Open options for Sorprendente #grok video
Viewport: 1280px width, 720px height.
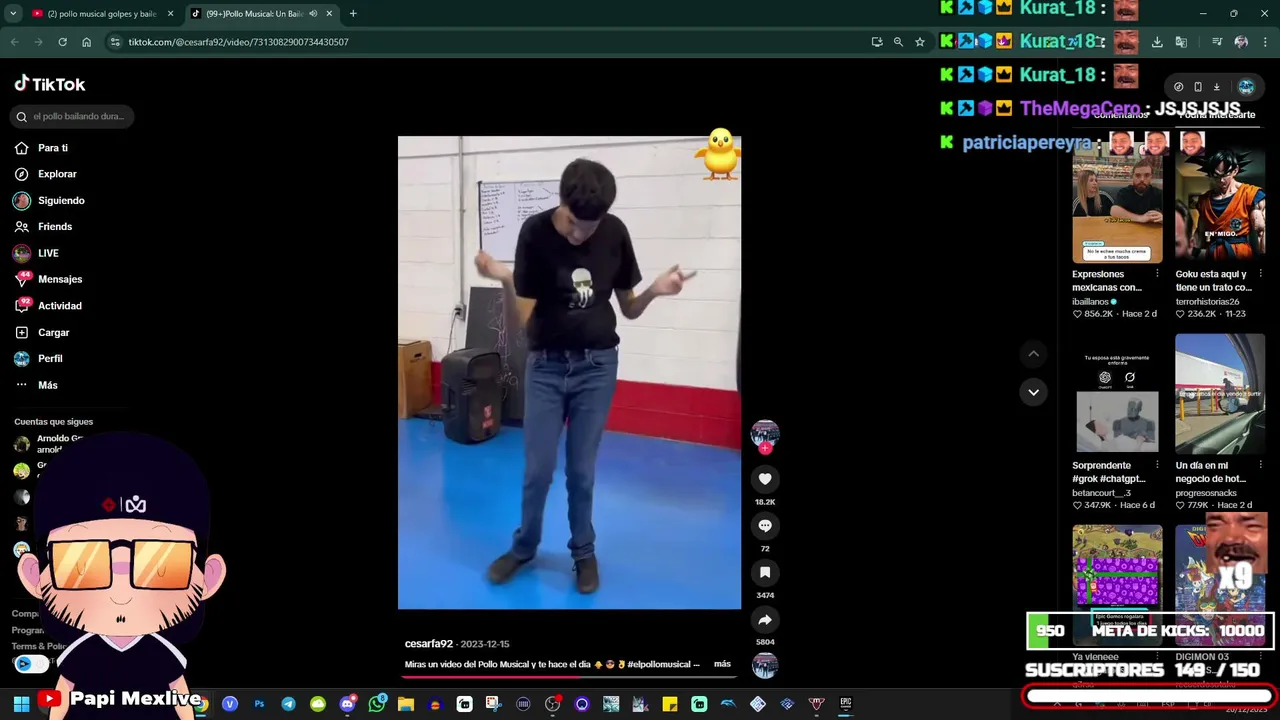click(x=1157, y=465)
